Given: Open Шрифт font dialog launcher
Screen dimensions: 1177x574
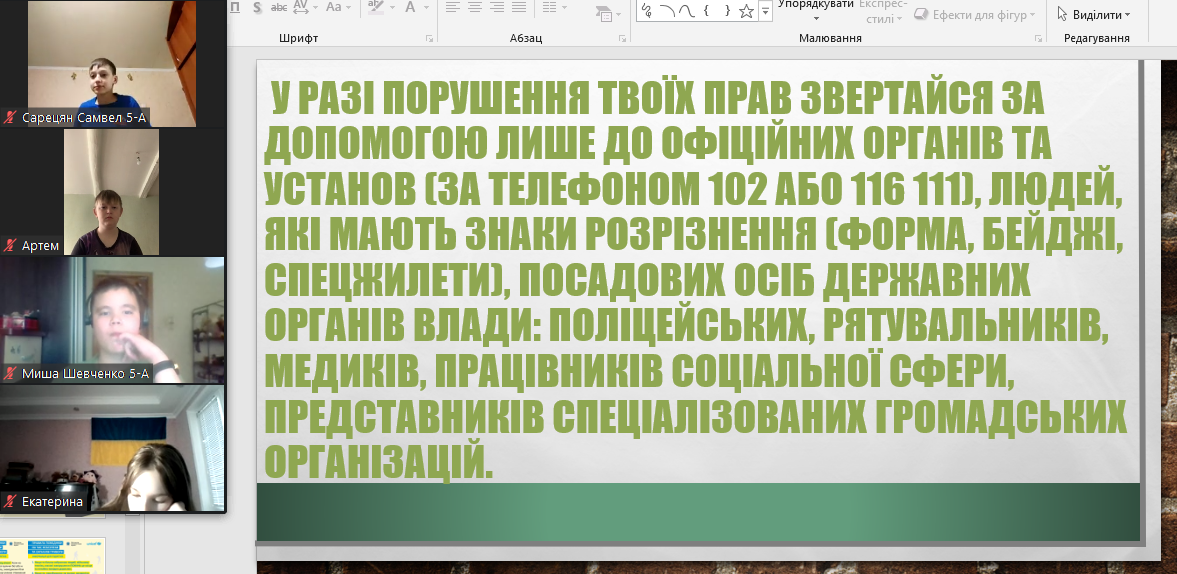Looking at the screenshot, I should [x=429, y=38].
